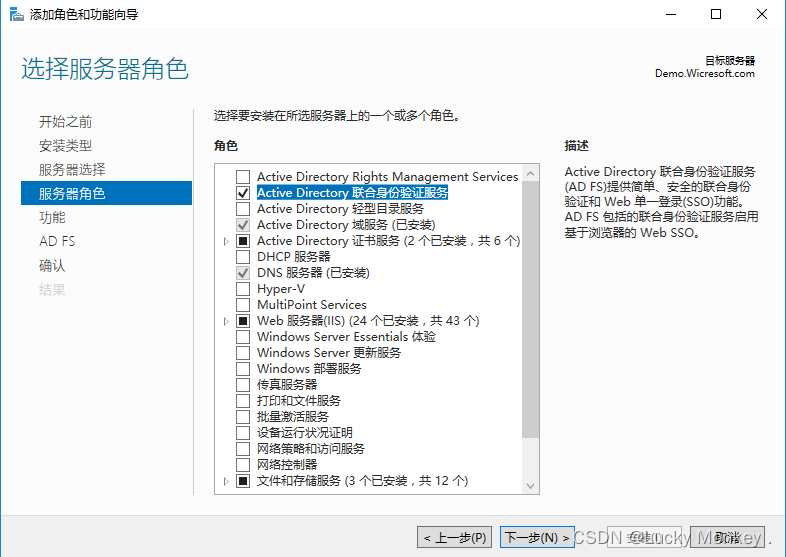Expand Active Directory 证书服务 tree node

pos(226,241)
